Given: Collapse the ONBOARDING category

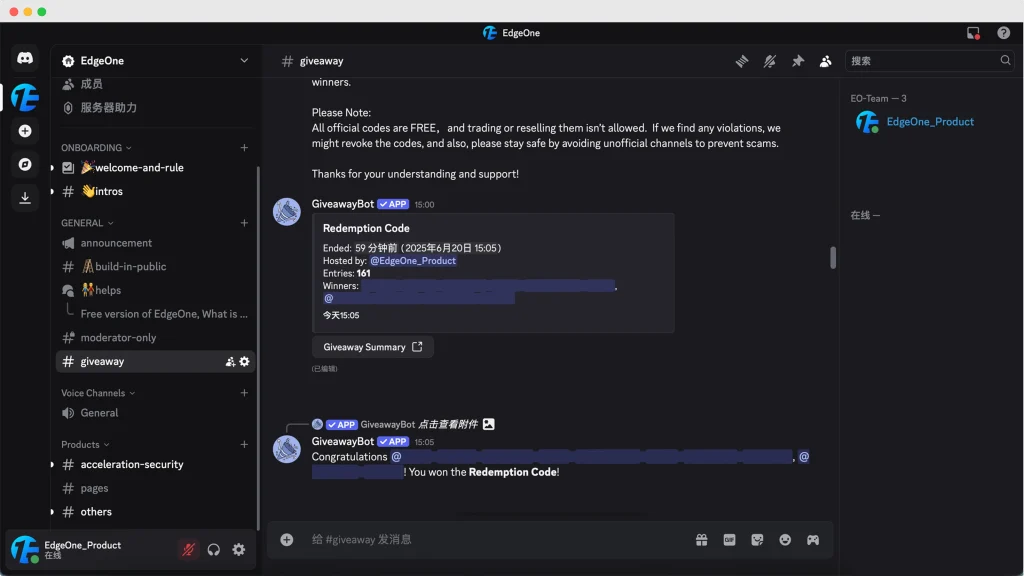Looking at the screenshot, I should 96,148.
